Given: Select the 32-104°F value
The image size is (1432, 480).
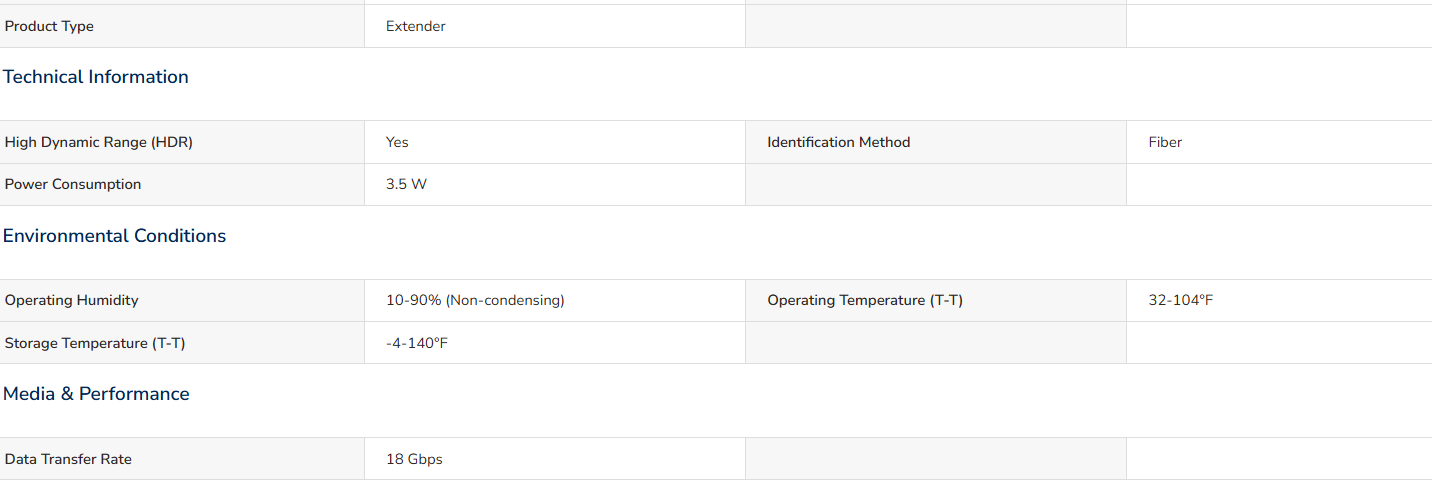Looking at the screenshot, I should coord(1181,300).
